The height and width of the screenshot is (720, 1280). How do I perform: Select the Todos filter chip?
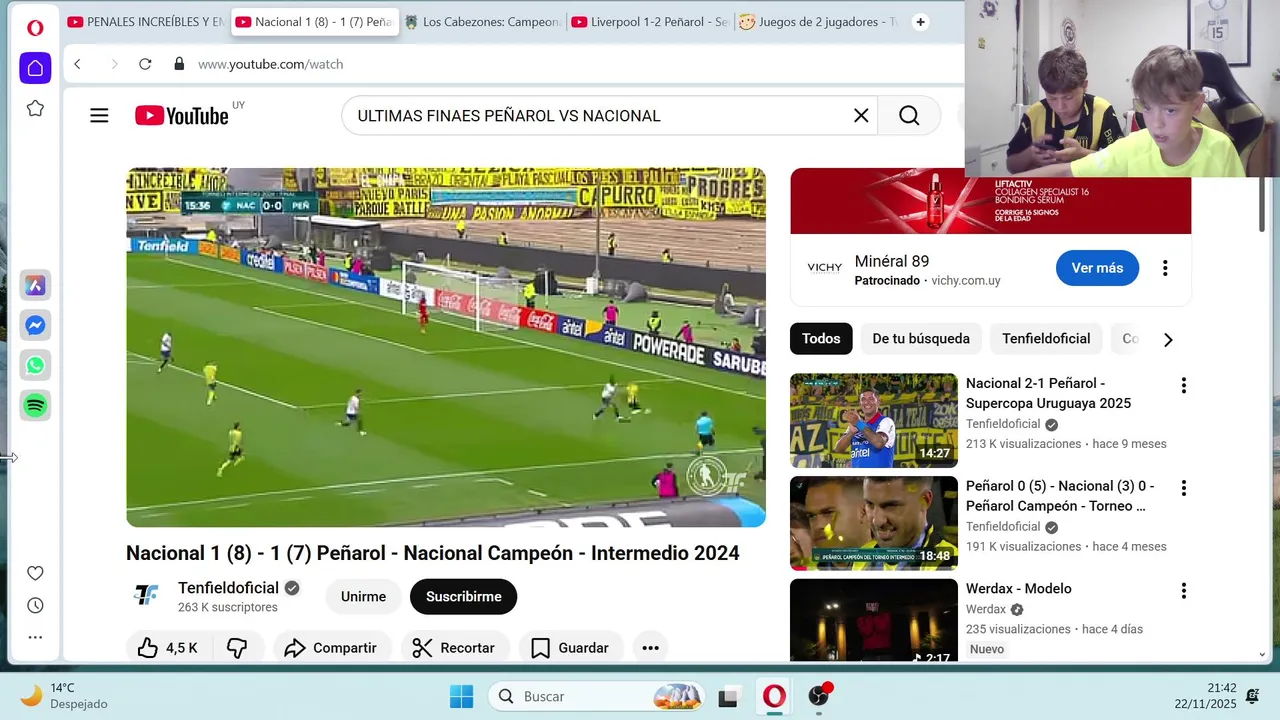[x=821, y=339]
